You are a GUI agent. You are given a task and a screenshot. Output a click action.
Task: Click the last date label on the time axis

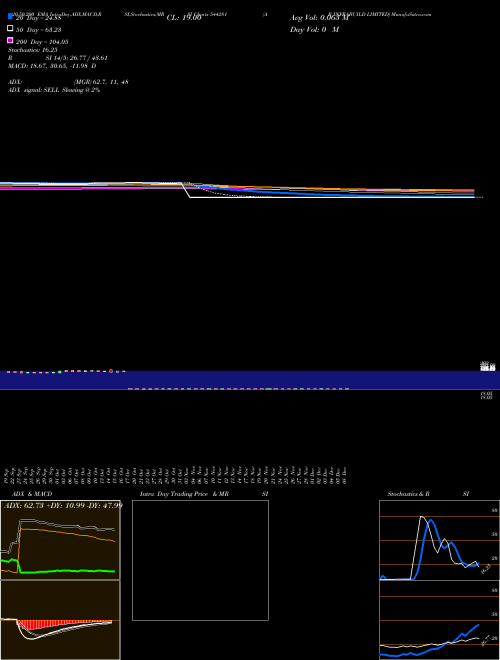344,475
